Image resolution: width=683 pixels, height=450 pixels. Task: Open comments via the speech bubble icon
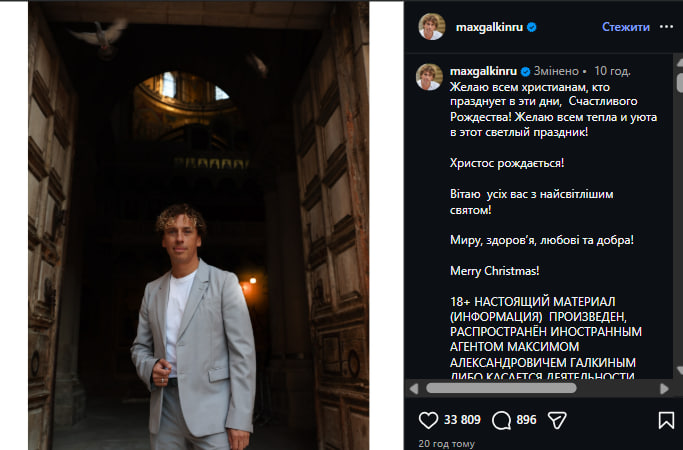503,420
